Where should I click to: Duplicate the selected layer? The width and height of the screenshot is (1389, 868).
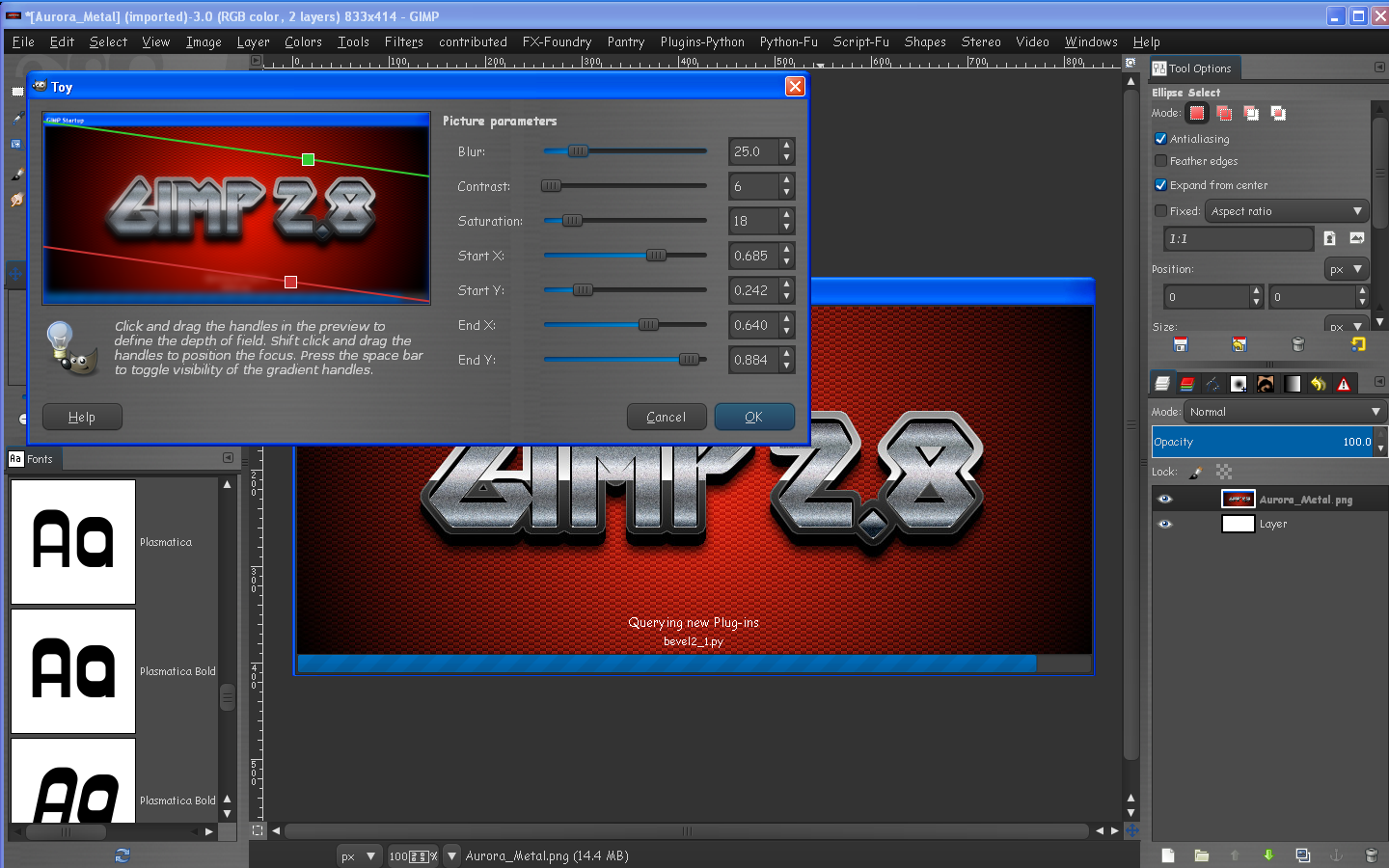(1303, 855)
